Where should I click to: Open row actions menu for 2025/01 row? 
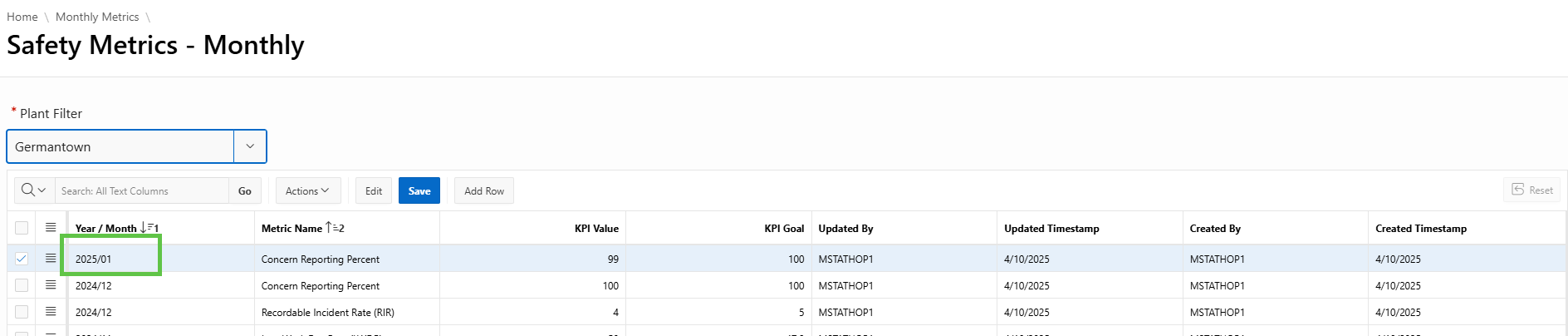(x=51, y=259)
